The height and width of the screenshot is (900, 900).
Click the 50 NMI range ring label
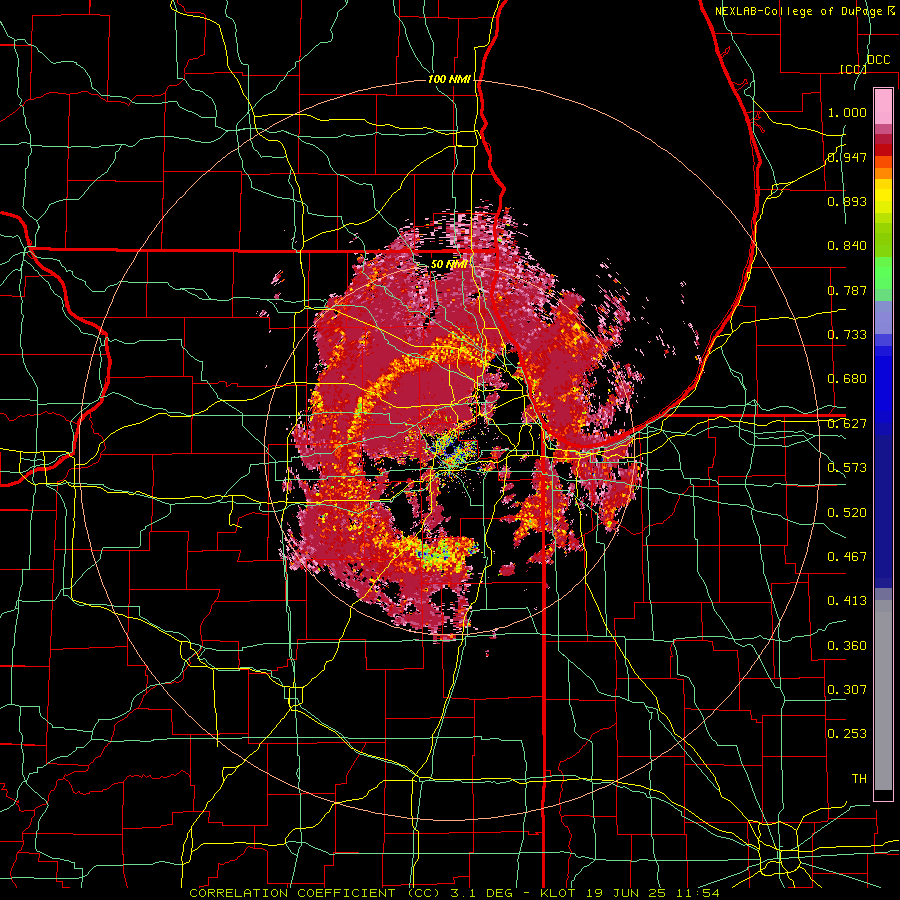coord(449,265)
